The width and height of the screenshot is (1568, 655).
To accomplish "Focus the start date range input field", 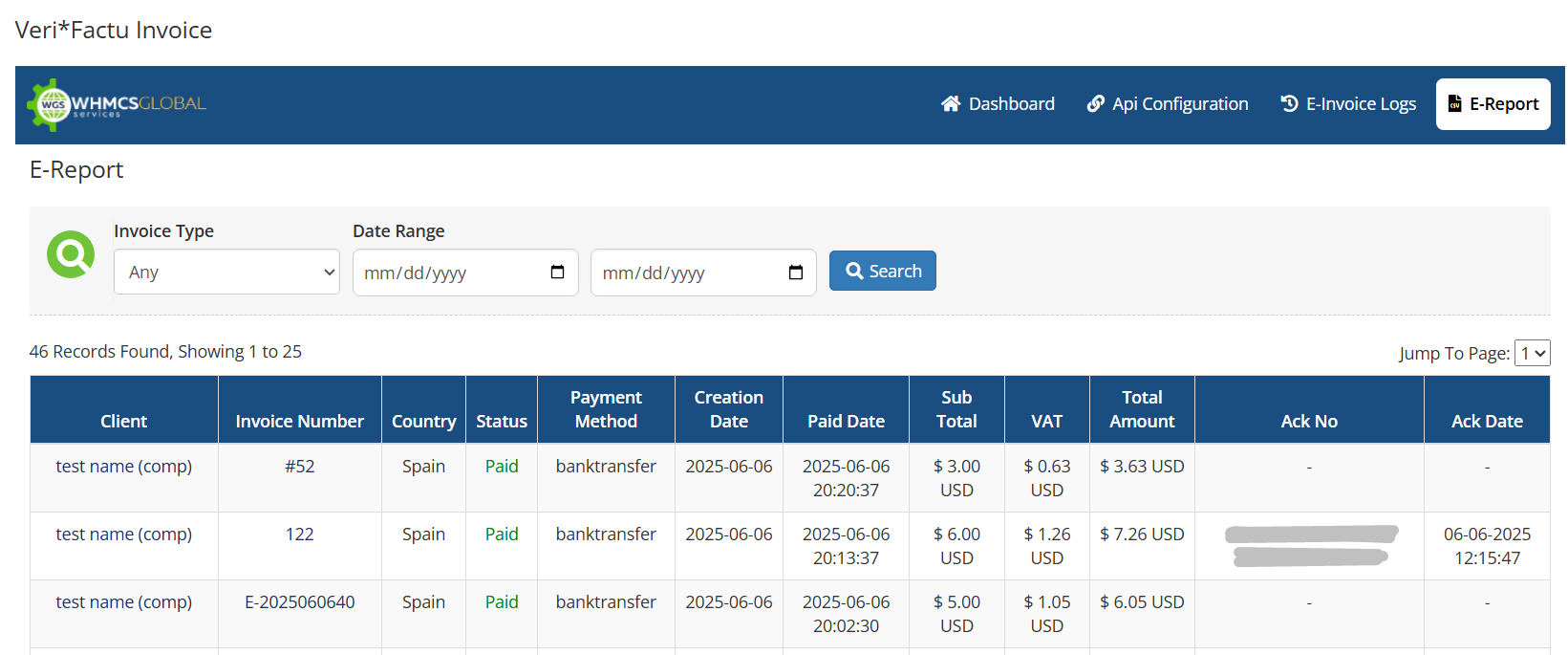I will (x=449, y=273).
